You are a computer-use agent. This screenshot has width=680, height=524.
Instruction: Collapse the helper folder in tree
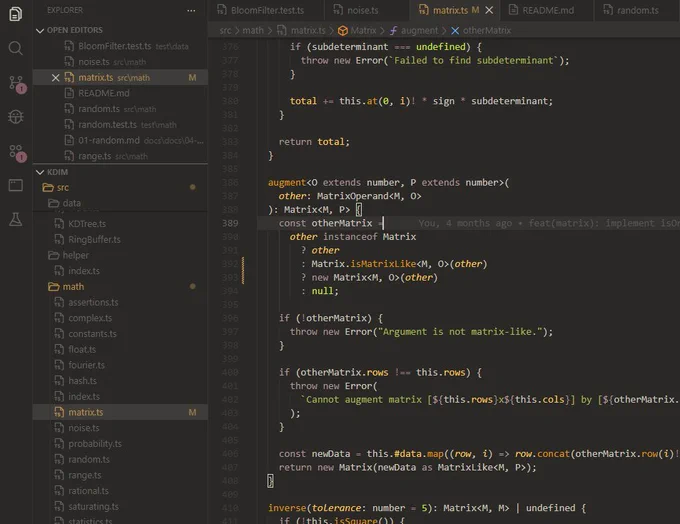point(120,255)
